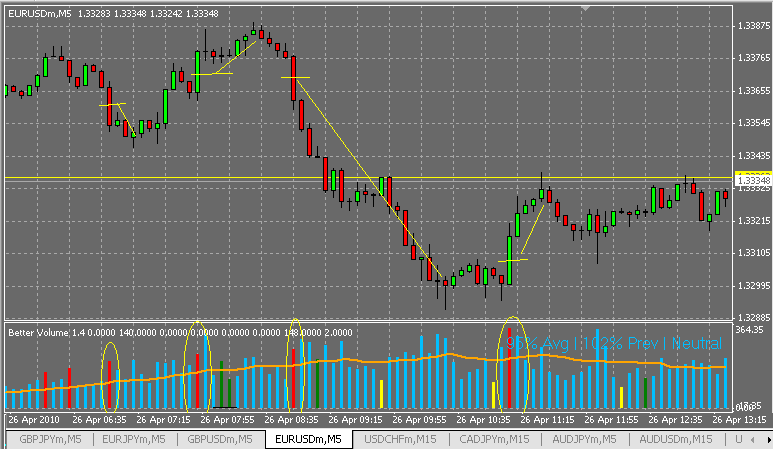The width and height of the screenshot is (773, 449).
Task: Click the 26 Apr 2010 date label
Action: coord(34,419)
